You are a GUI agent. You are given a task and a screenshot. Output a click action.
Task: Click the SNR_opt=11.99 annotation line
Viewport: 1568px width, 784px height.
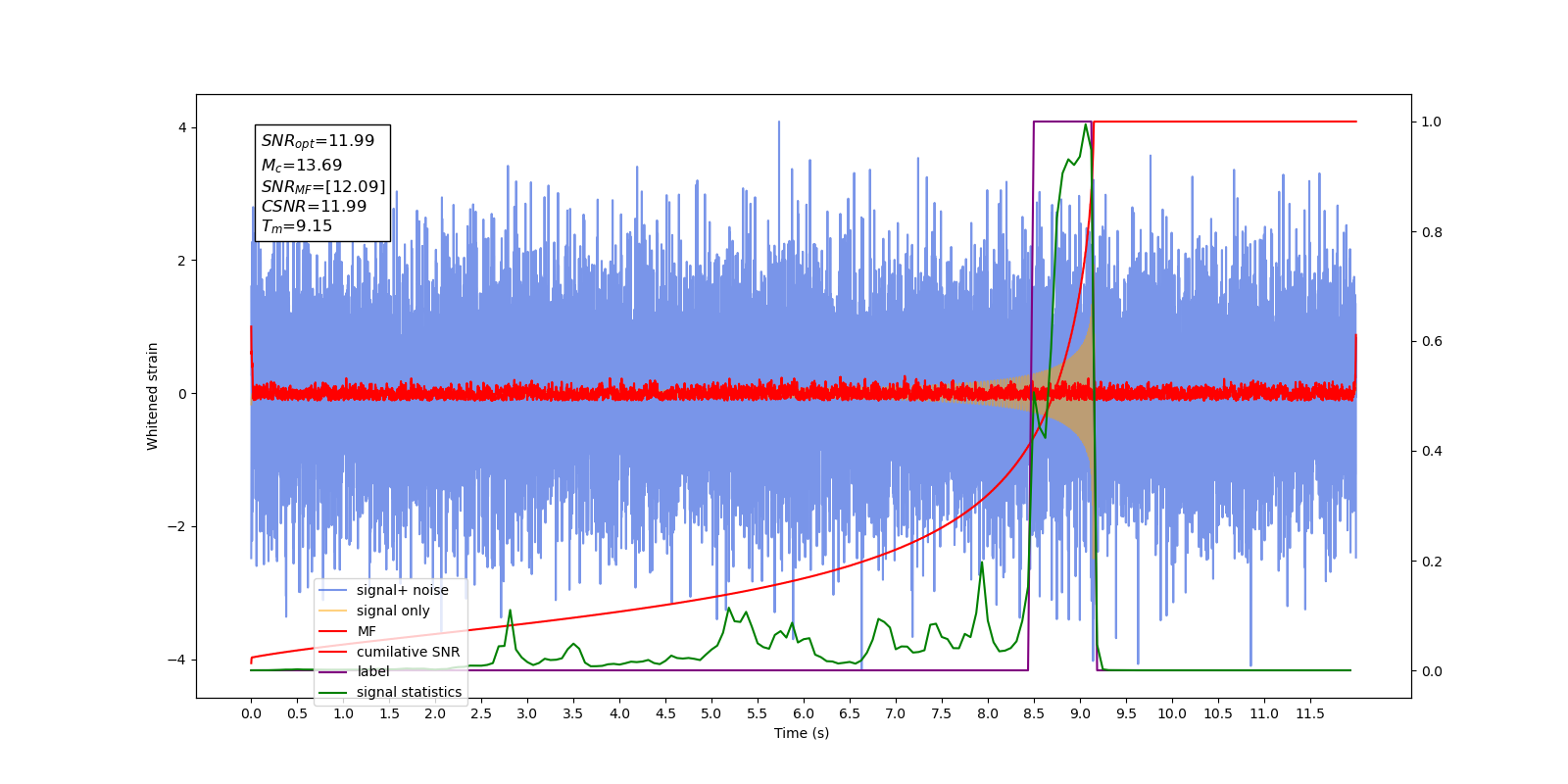pyautogui.click(x=318, y=141)
